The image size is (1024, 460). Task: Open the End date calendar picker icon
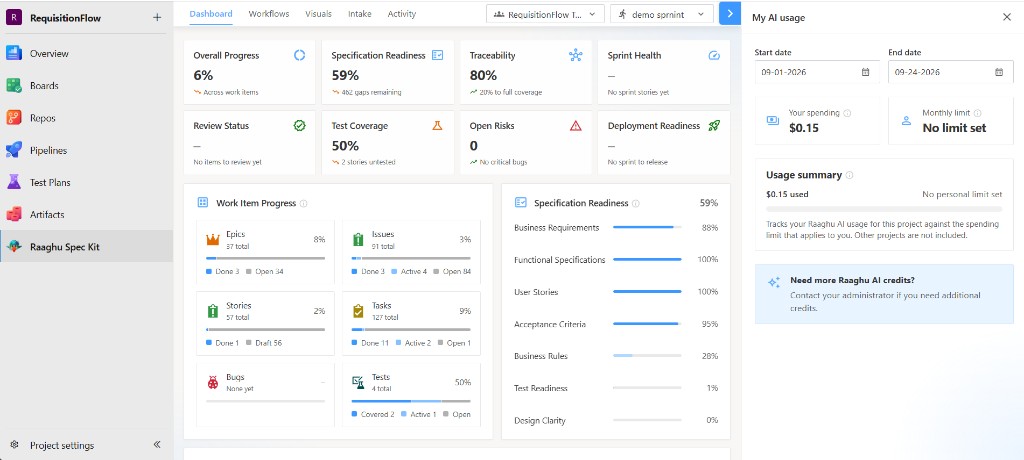click(x=999, y=72)
